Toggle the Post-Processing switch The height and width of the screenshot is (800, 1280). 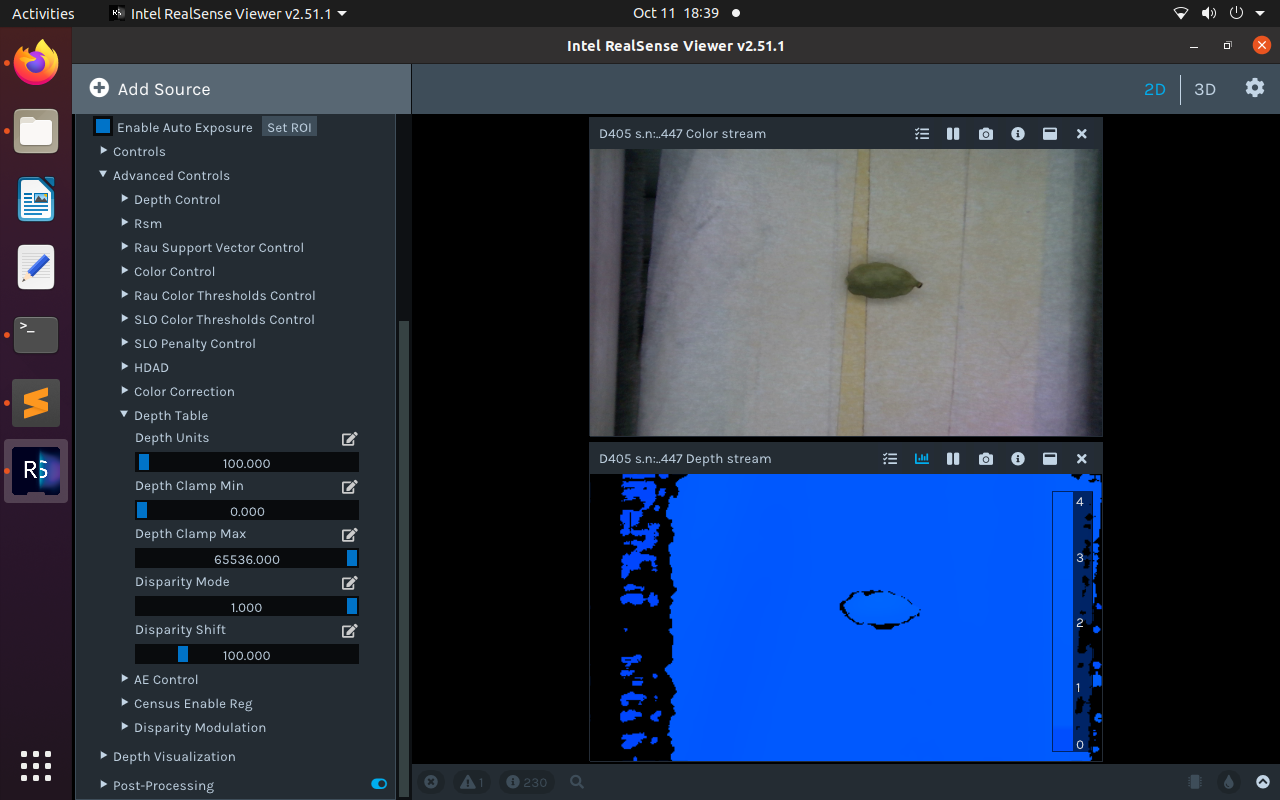coord(378,785)
